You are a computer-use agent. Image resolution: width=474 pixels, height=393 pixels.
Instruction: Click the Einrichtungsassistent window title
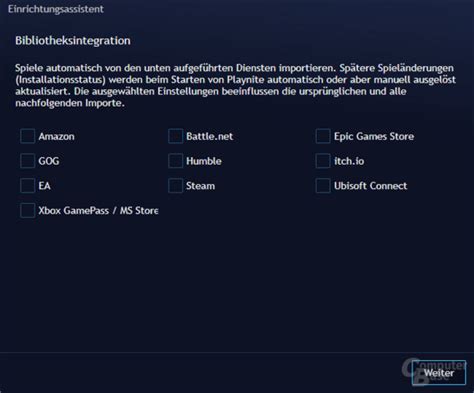[x=56, y=9]
